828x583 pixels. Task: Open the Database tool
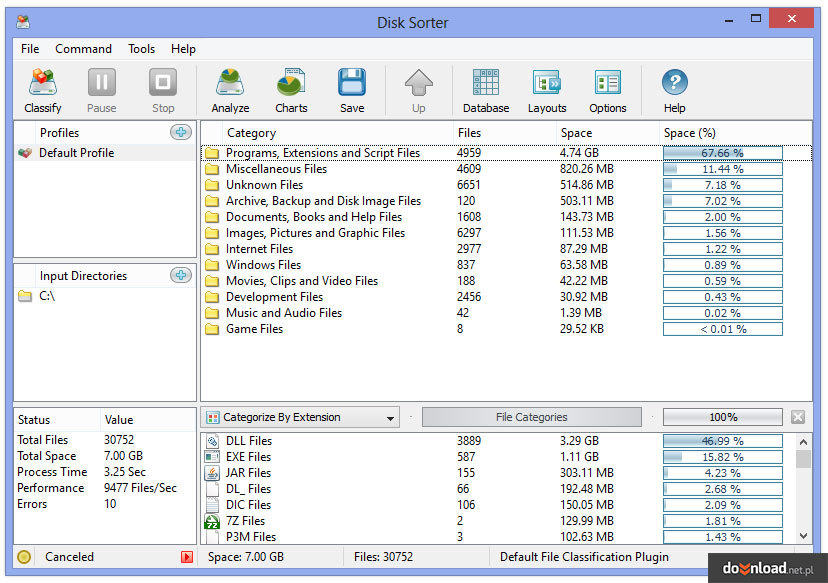(486, 91)
